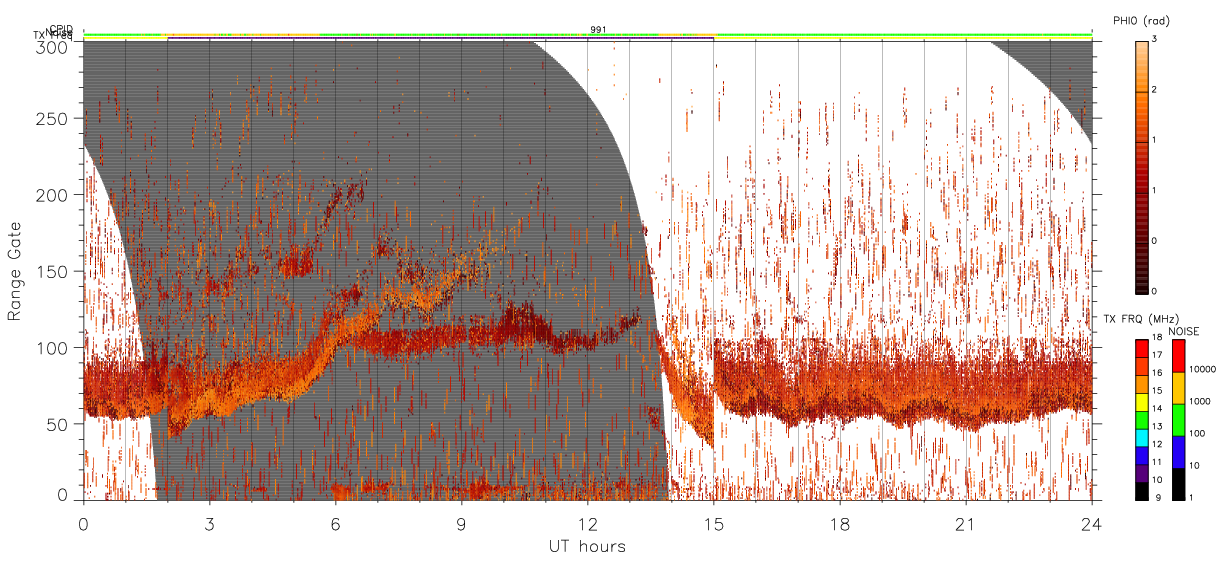Pick the blue 11–12 MHz swatch in TX FRQ bar
Viewport: 1228px width, 567px height.
click(x=1141, y=456)
